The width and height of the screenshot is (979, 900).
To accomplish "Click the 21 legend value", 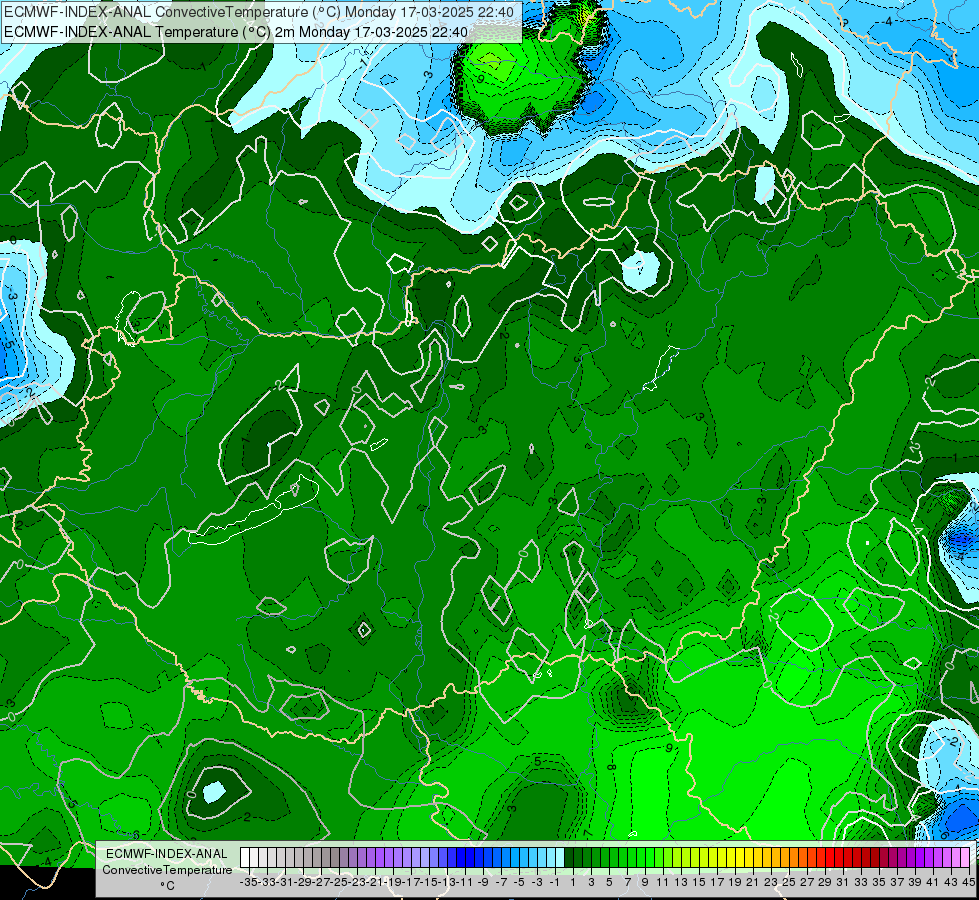I will tap(752, 883).
